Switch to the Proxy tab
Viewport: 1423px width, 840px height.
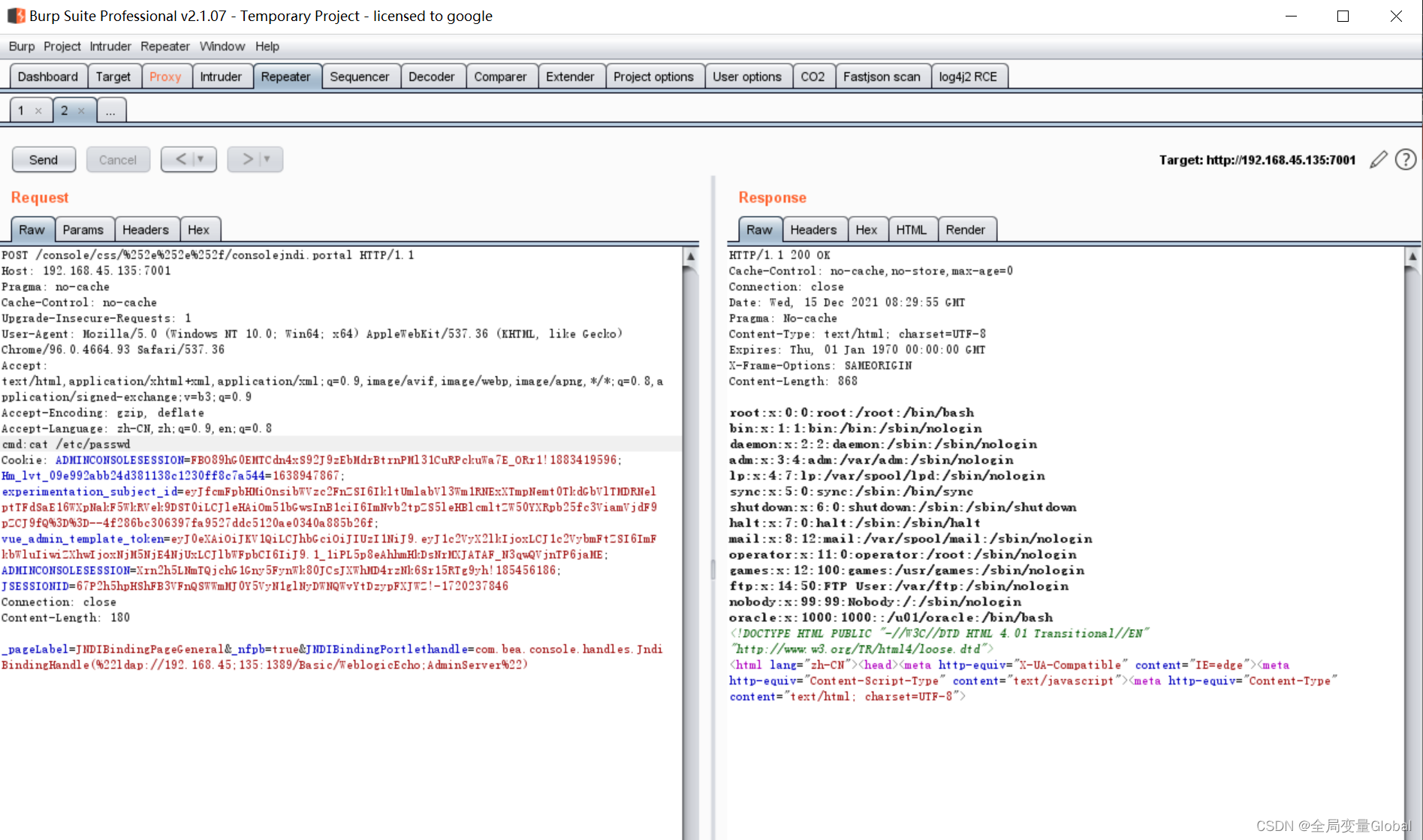(x=165, y=77)
